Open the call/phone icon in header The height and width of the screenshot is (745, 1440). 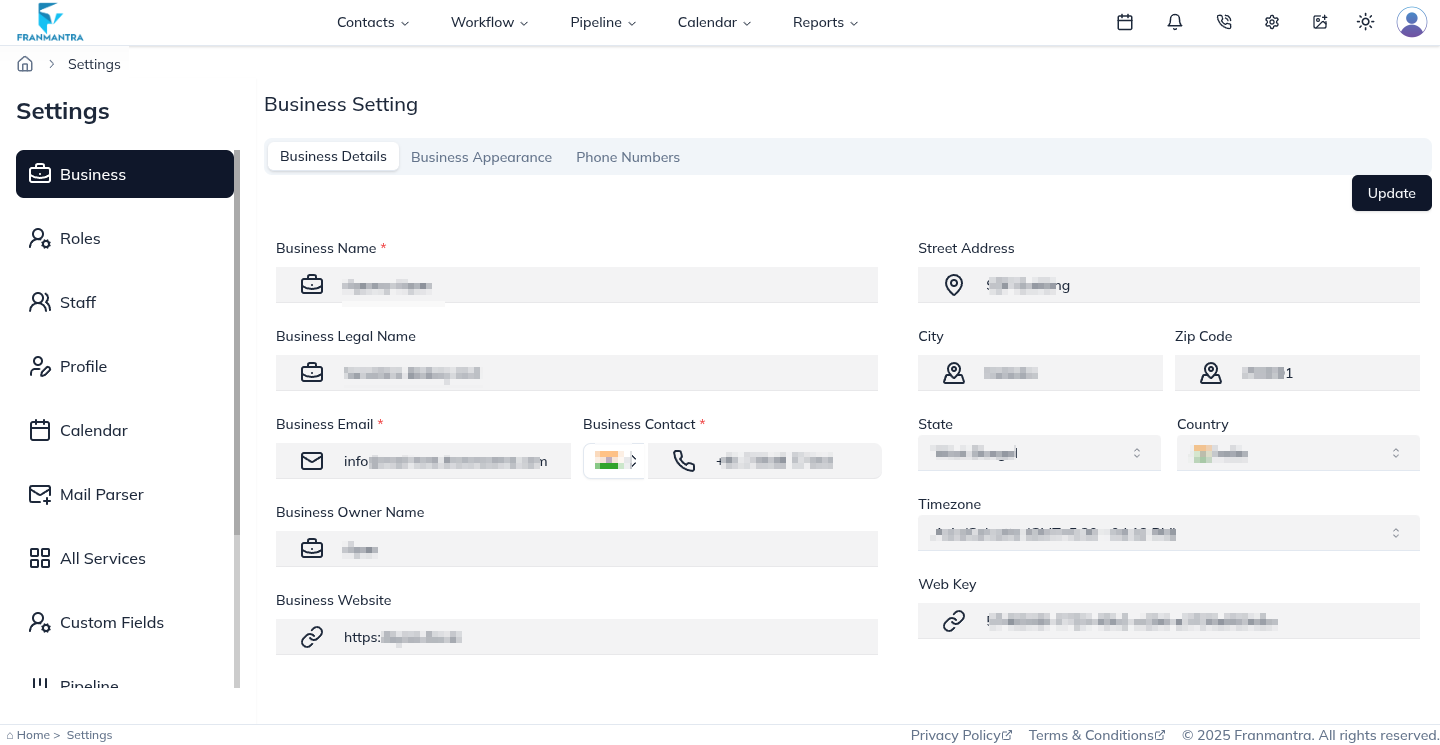(x=1223, y=21)
